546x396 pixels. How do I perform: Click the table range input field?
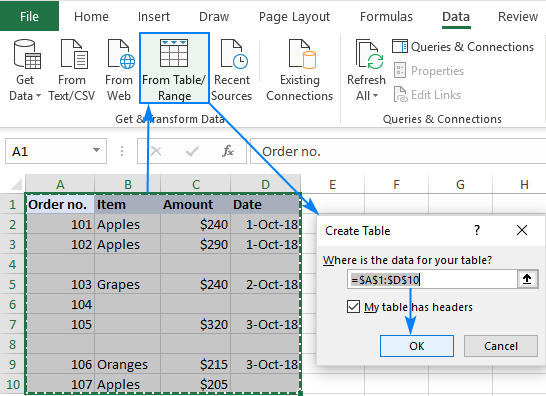[432, 279]
